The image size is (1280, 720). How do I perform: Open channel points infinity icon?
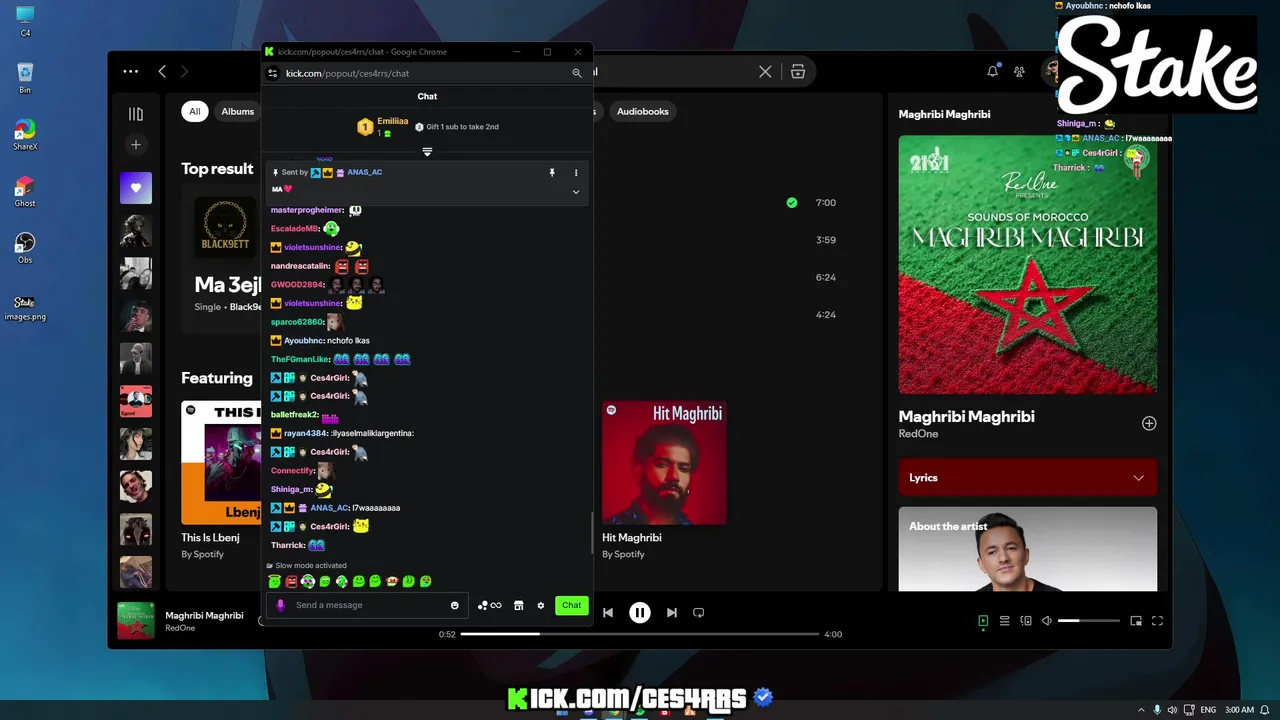click(490, 605)
